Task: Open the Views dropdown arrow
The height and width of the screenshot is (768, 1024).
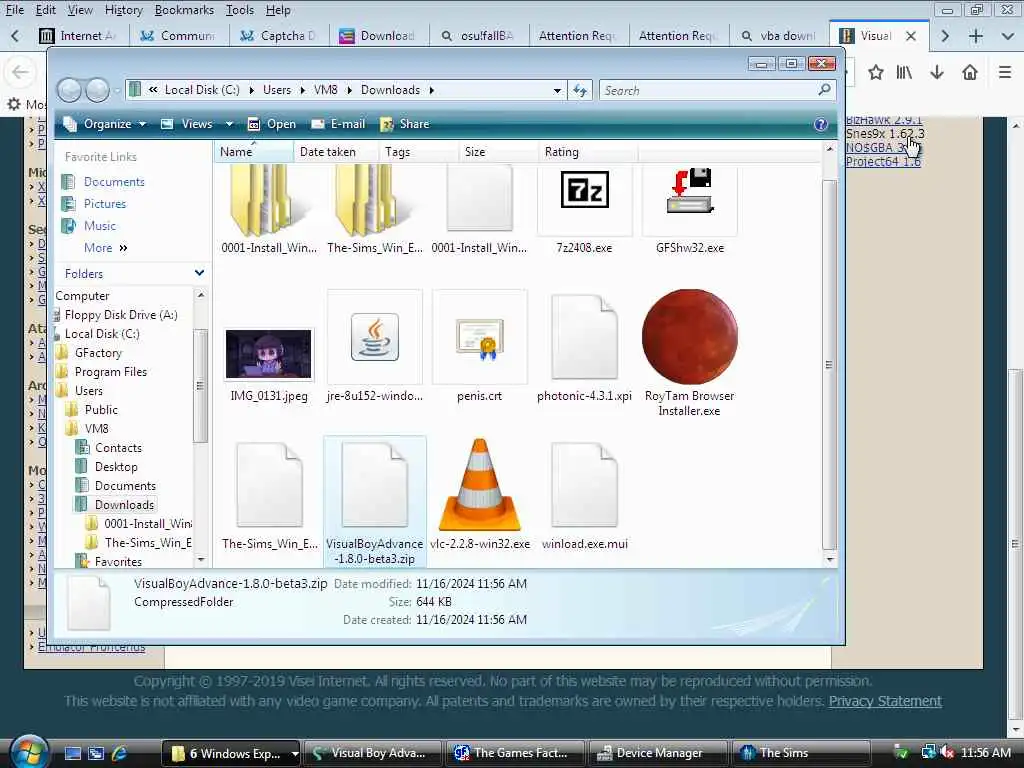Action: [x=229, y=124]
